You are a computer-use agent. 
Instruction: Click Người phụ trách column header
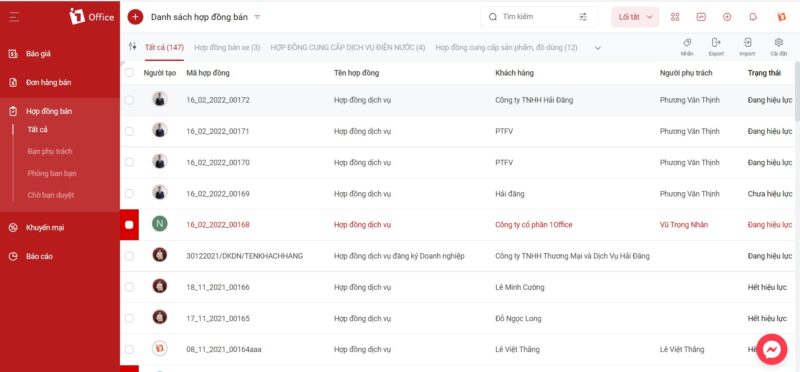(x=686, y=73)
